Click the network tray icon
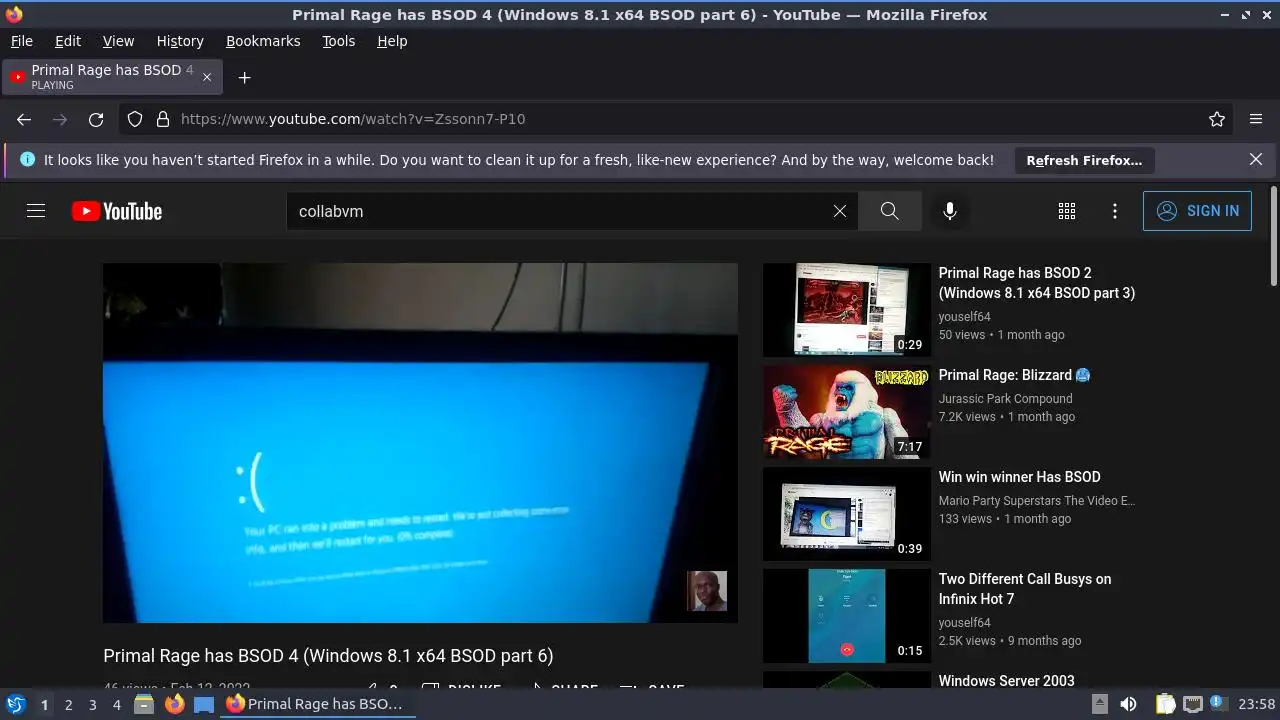Image resolution: width=1280 pixels, height=720 pixels. 1193,704
